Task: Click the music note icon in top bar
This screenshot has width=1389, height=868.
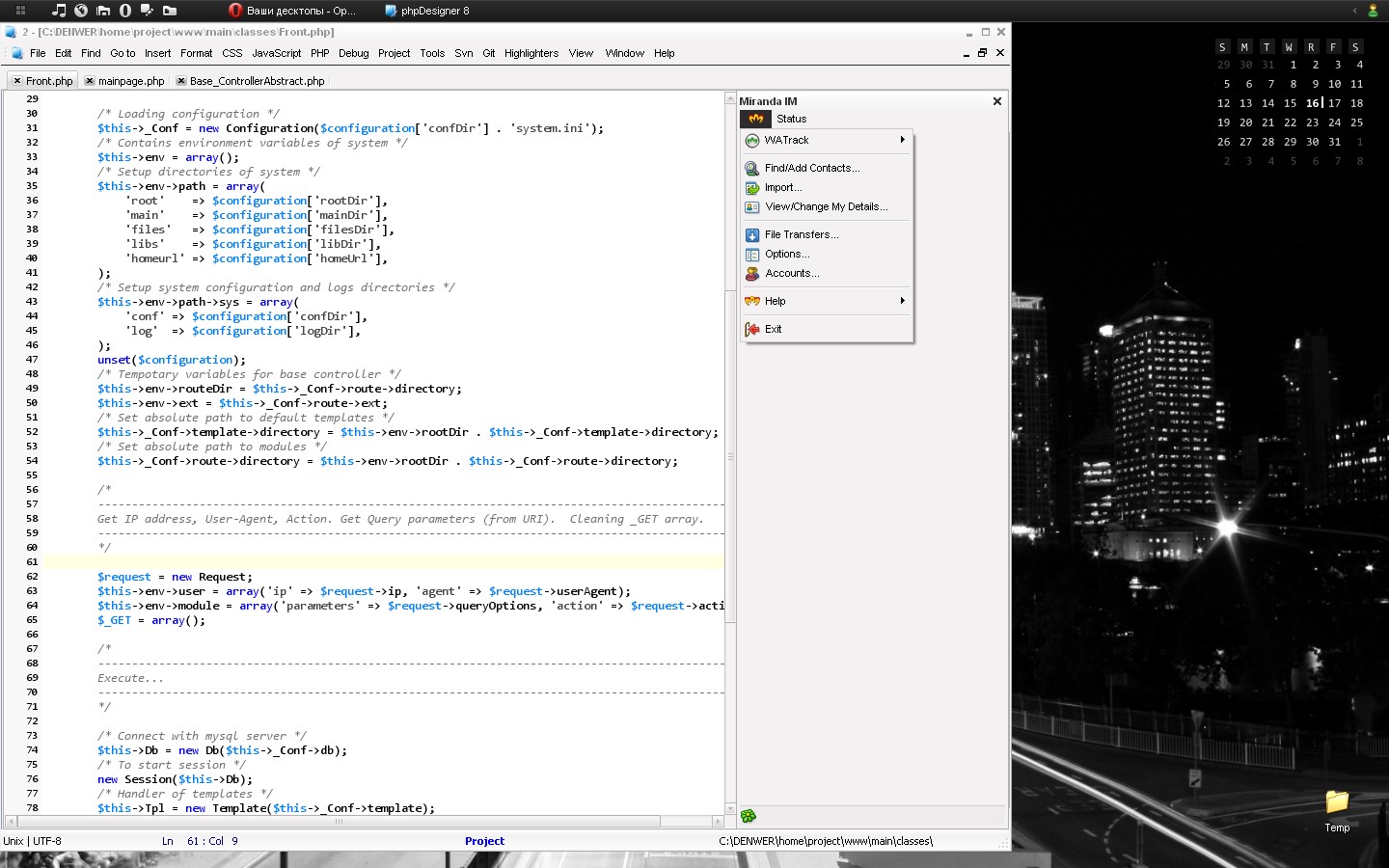Action: [59, 11]
